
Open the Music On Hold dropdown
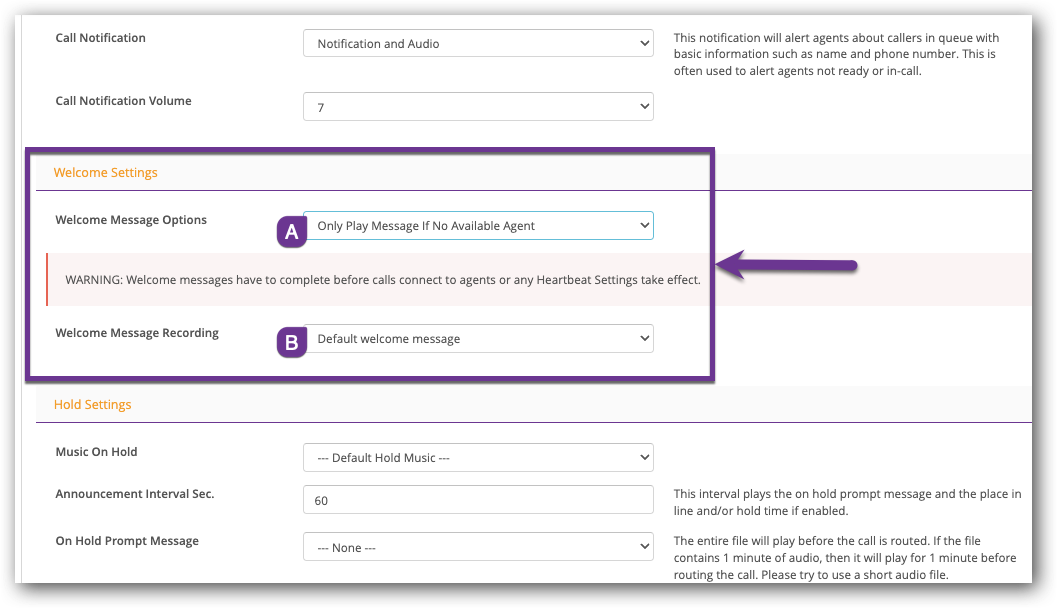click(478, 458)
